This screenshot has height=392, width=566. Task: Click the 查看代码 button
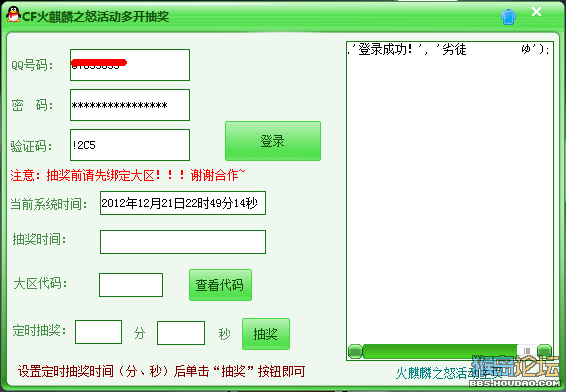tap(220, 285)
